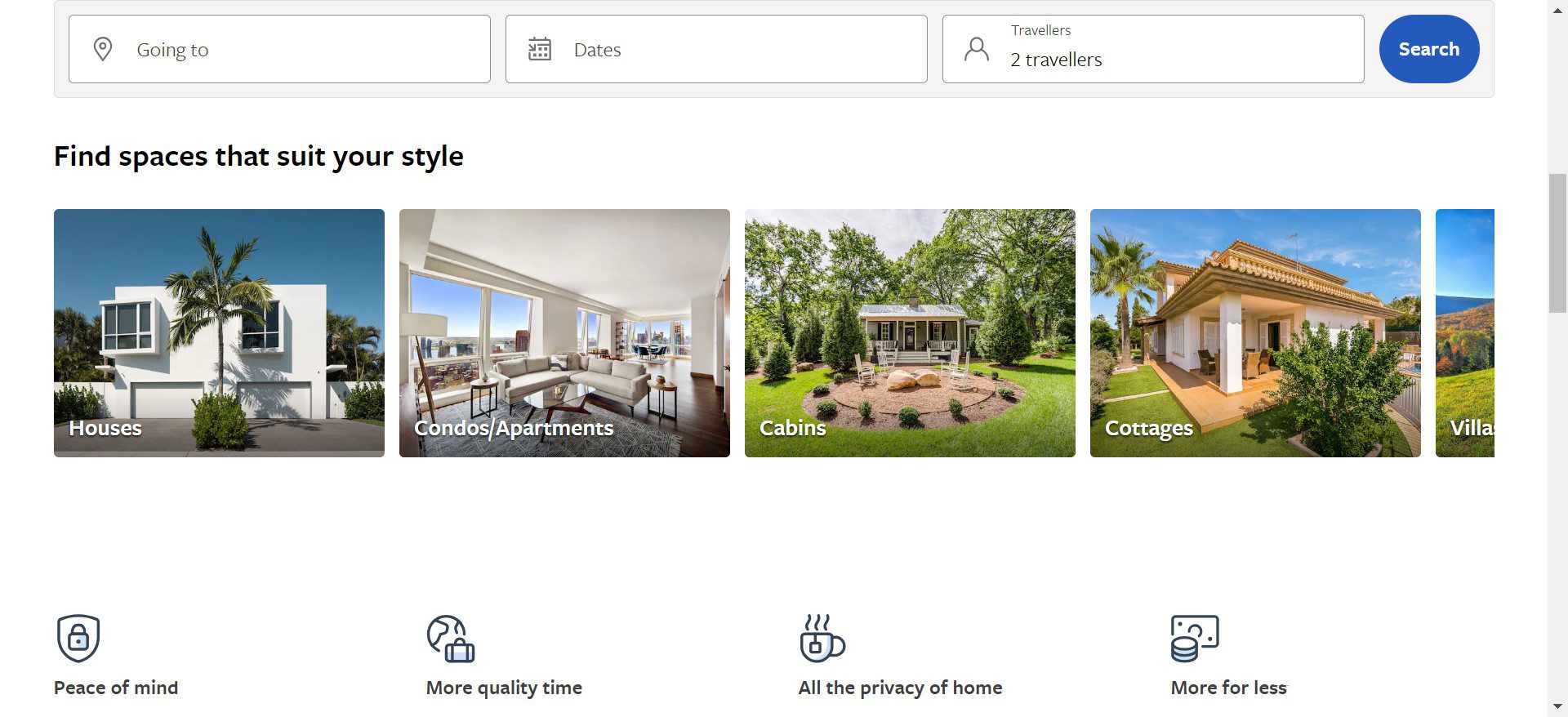Click the blue Search button
The height and width of the screenshot is (717, 1568).
tap(1429, 49)
